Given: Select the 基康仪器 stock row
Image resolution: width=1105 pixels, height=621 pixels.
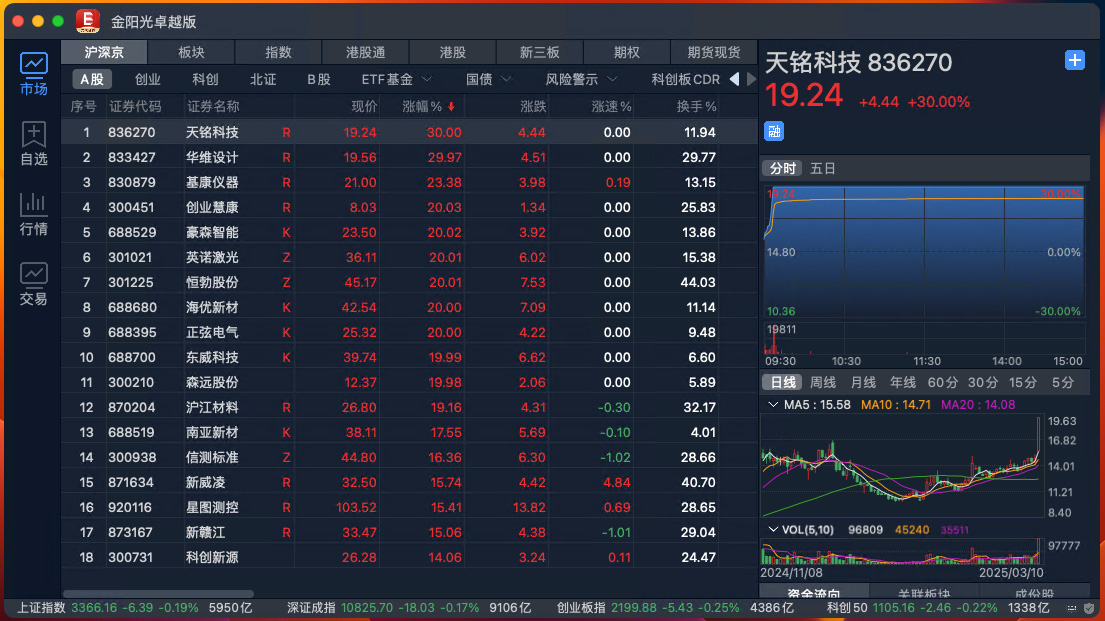Looking at the screenshot, I should [x=409, y=182].
